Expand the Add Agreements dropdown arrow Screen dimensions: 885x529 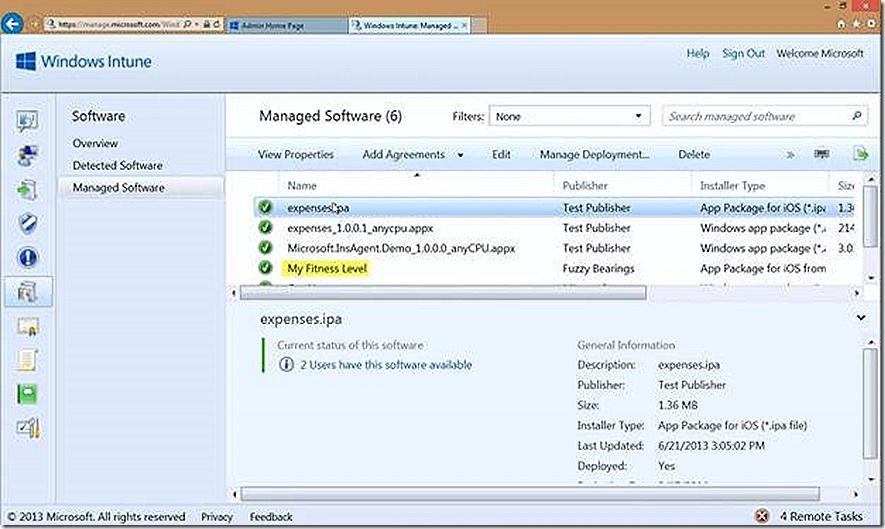pyautogui.click(x=460, y=155)
